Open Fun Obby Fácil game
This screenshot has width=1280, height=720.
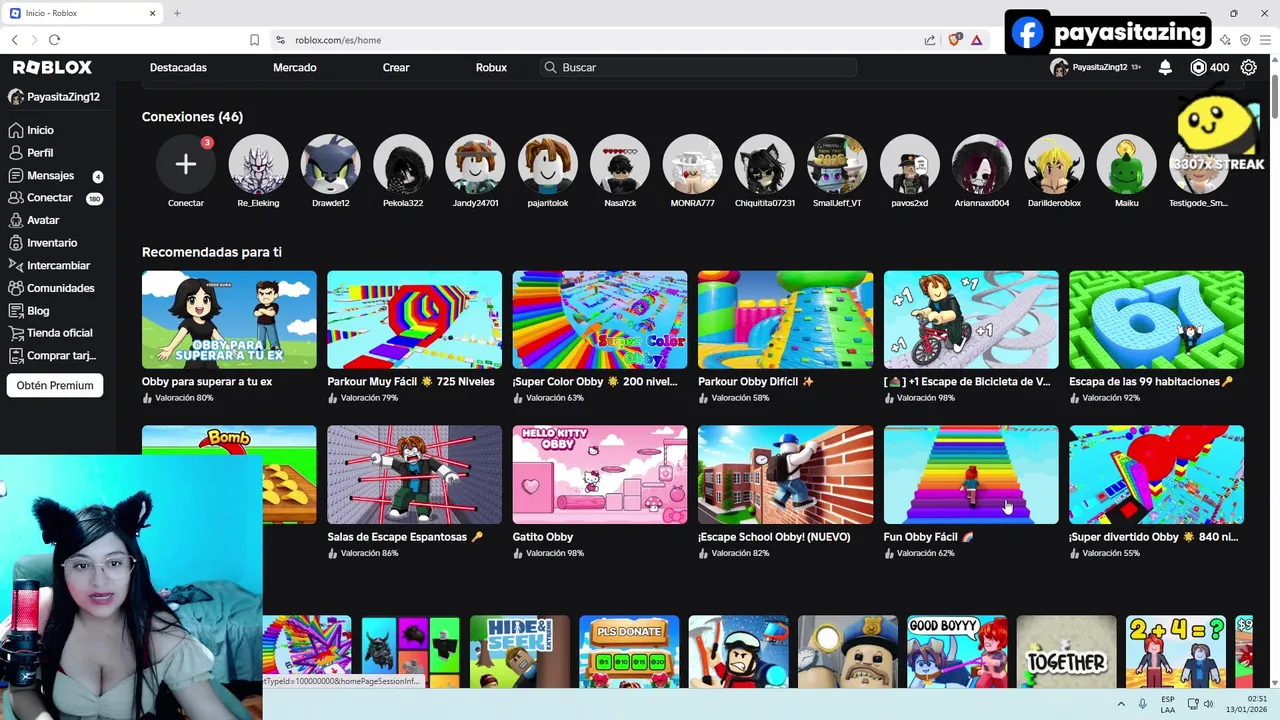[x=971, y=491]
